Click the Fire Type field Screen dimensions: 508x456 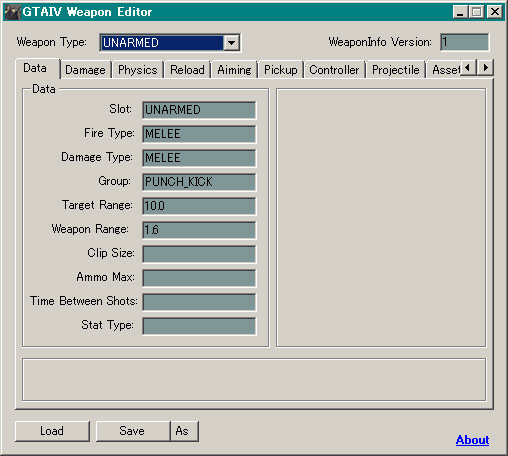199,134
